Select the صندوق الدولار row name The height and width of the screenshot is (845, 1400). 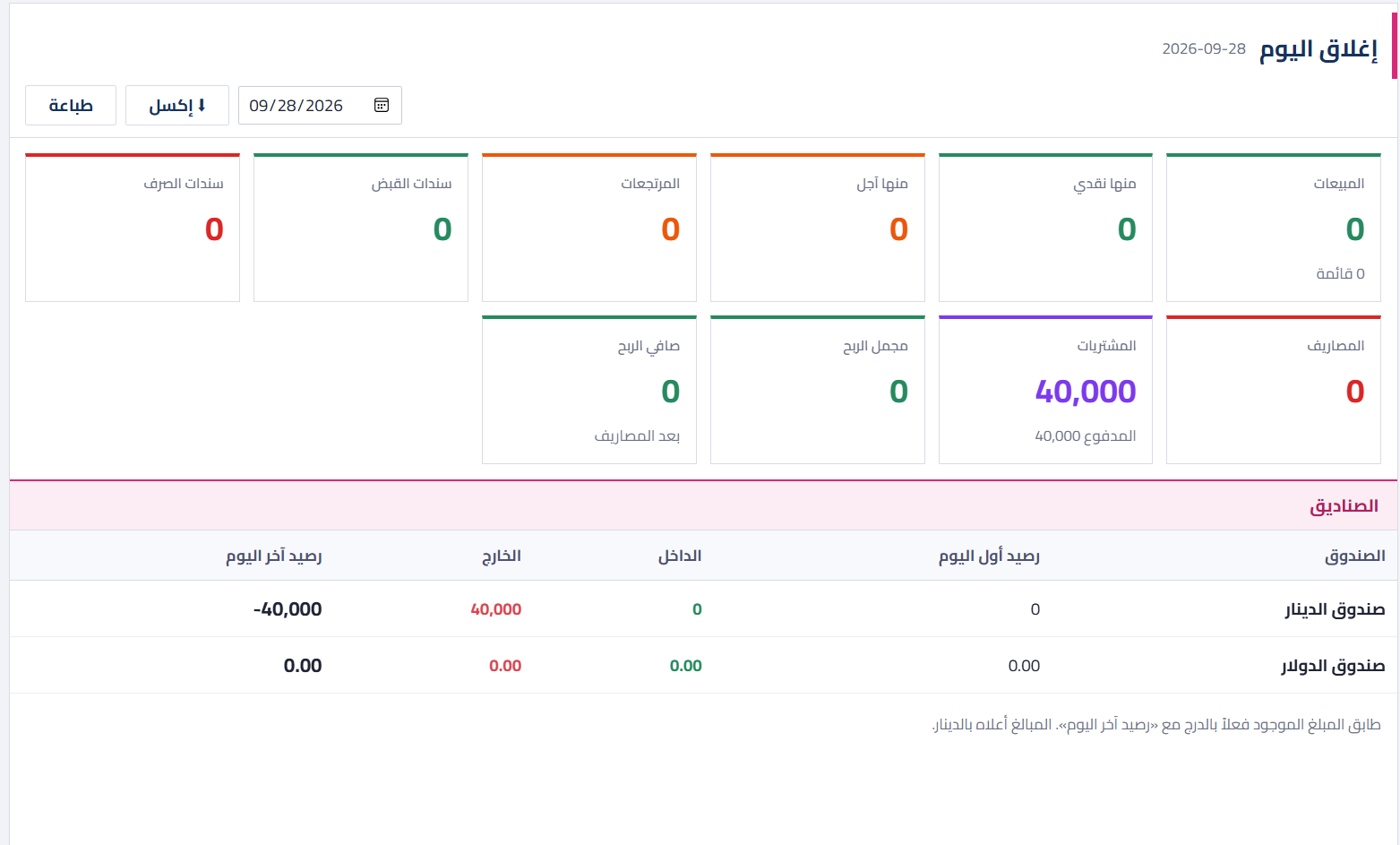click(x=1333, y=666)
